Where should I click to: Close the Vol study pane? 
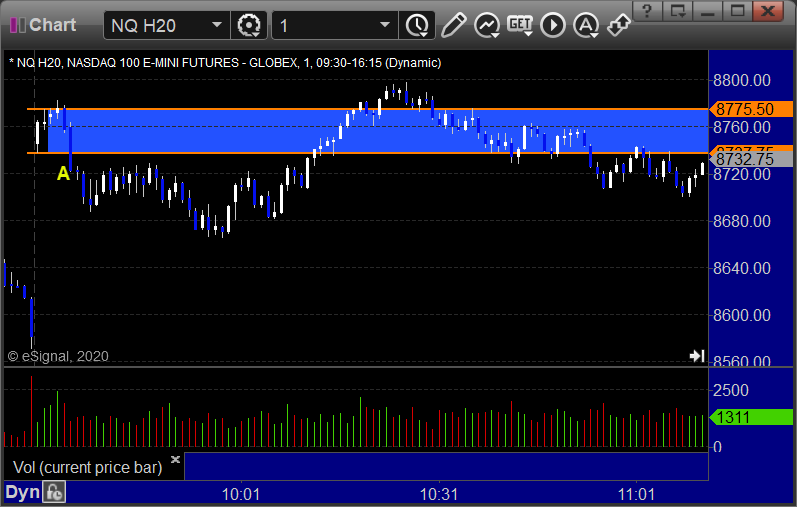(x=175, y=459)
